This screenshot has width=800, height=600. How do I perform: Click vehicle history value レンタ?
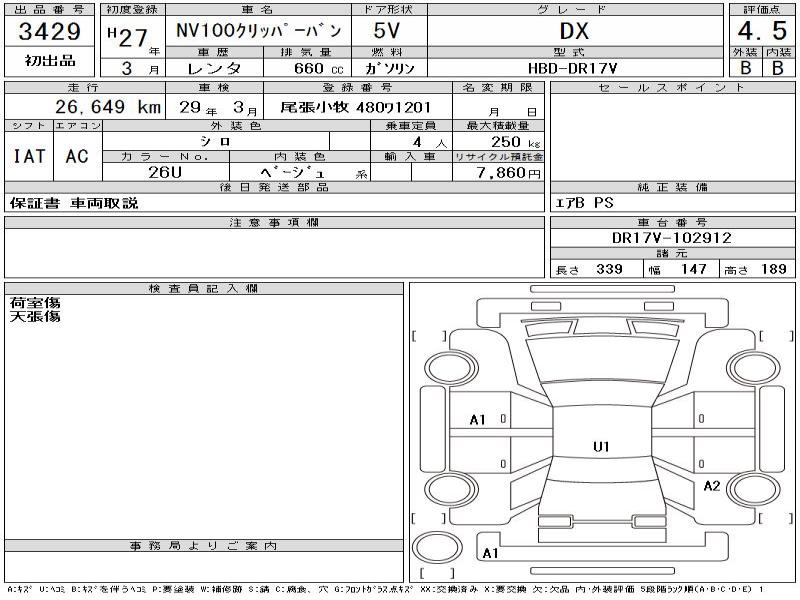point(214,68)
